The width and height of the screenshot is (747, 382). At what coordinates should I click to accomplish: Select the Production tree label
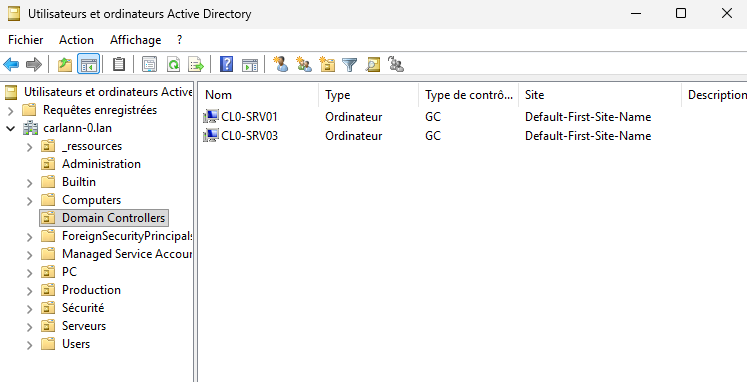click(91, 290)
